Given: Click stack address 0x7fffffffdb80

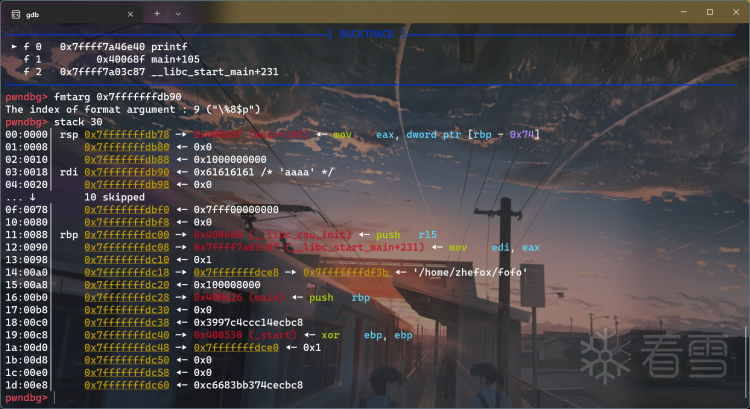Looking at the screenshot, I should coord(127,147).
